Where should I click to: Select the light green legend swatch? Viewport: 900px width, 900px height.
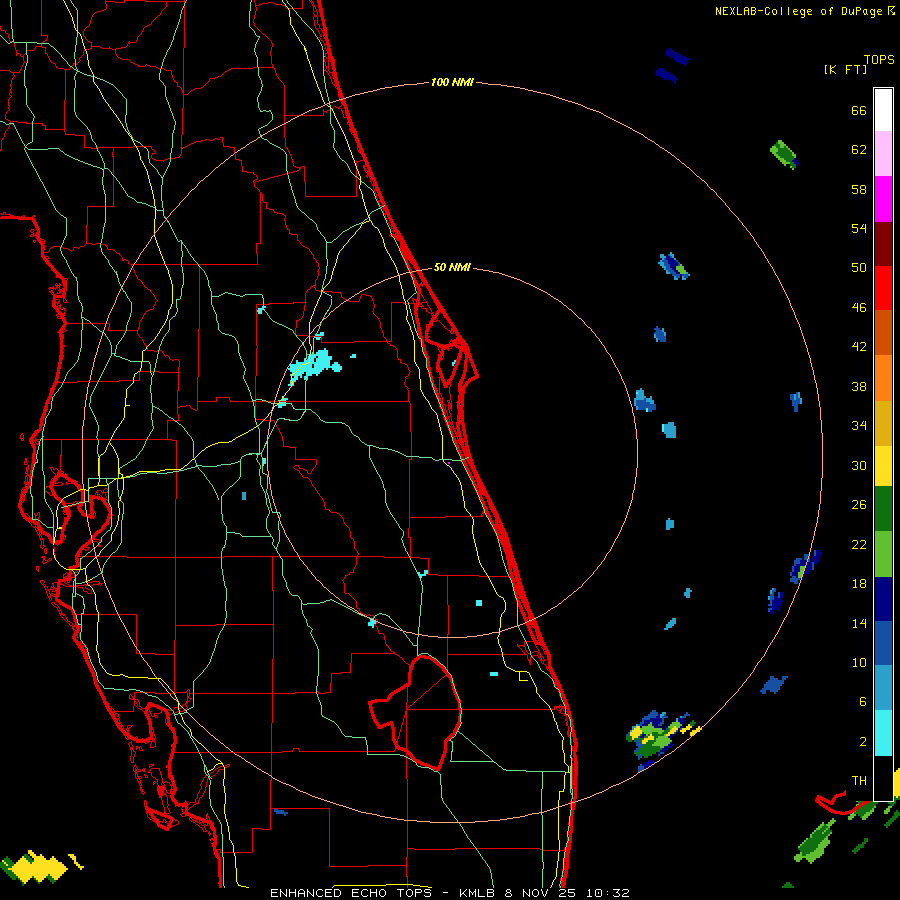coord(883,554)
